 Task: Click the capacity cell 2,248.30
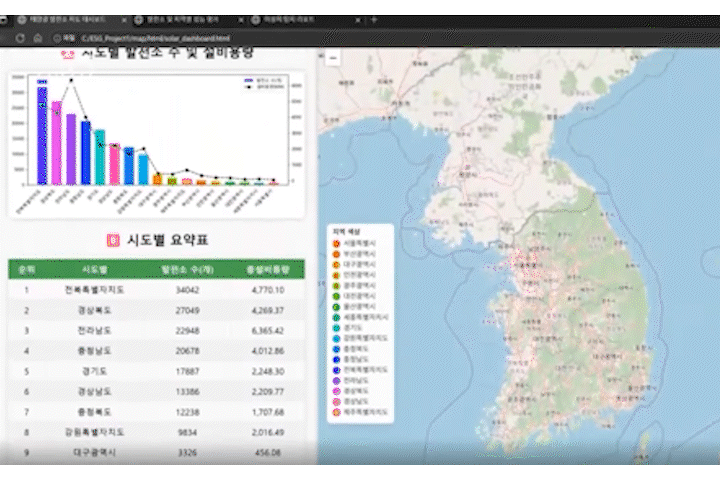tap(268, 371)
